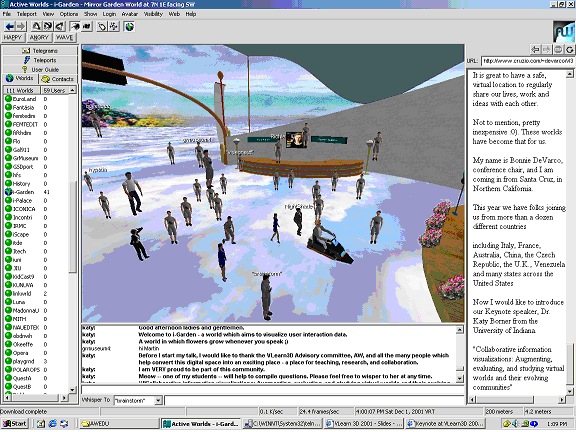Click the URL address field
Image resolution: width=576 pixels, height=432 pixels.
tap(528, 61)
